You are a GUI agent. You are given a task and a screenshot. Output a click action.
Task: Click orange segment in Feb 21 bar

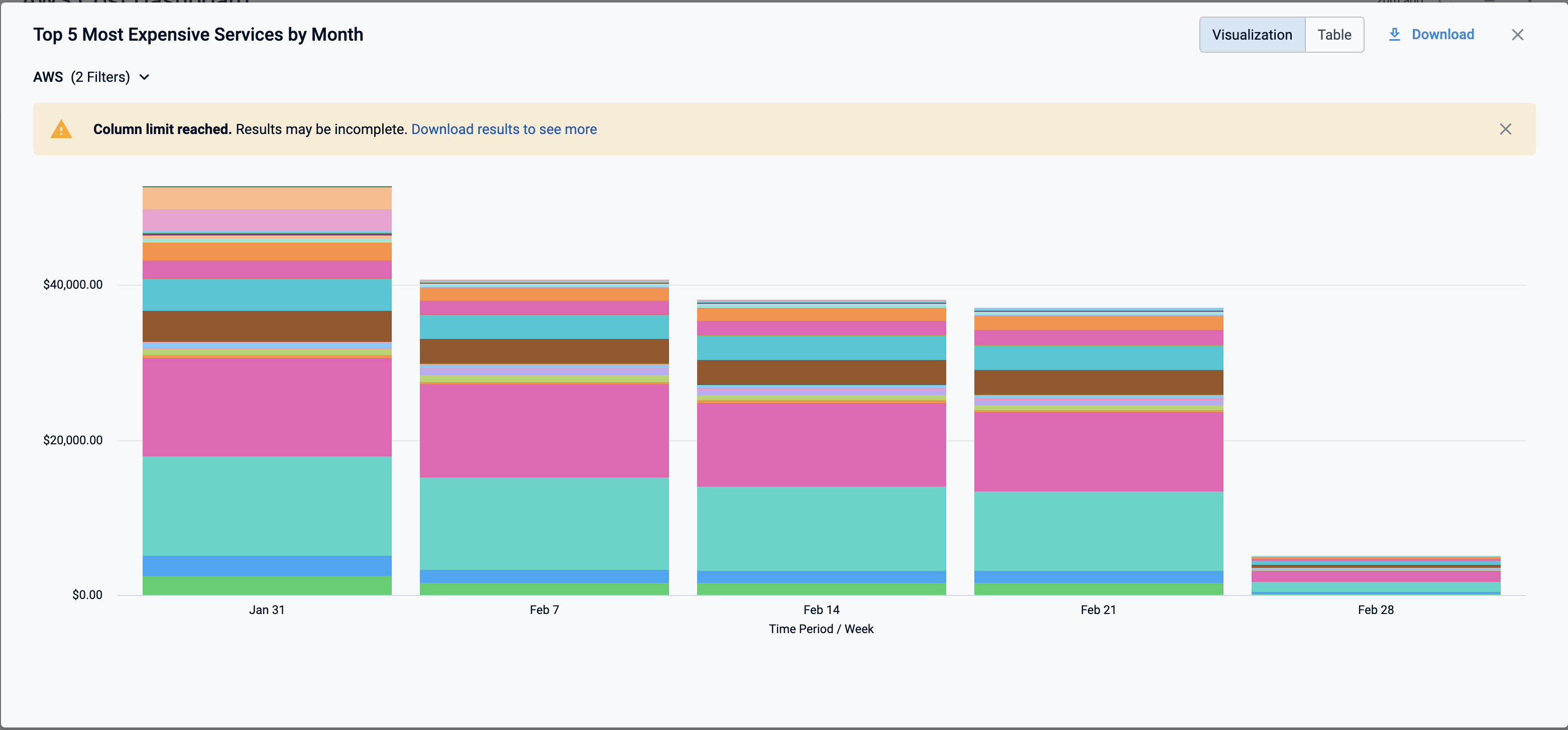click(1098, 322)
